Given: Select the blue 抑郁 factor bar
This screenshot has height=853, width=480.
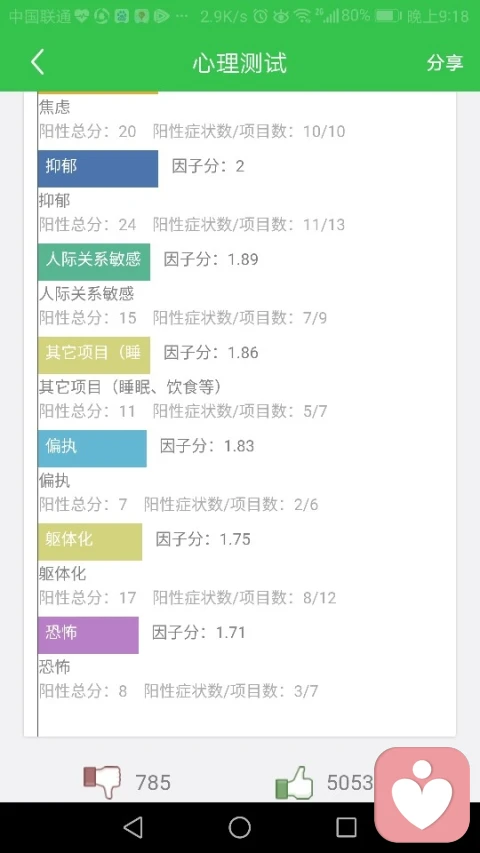Looking at the screenshot, I should [98, 169].
